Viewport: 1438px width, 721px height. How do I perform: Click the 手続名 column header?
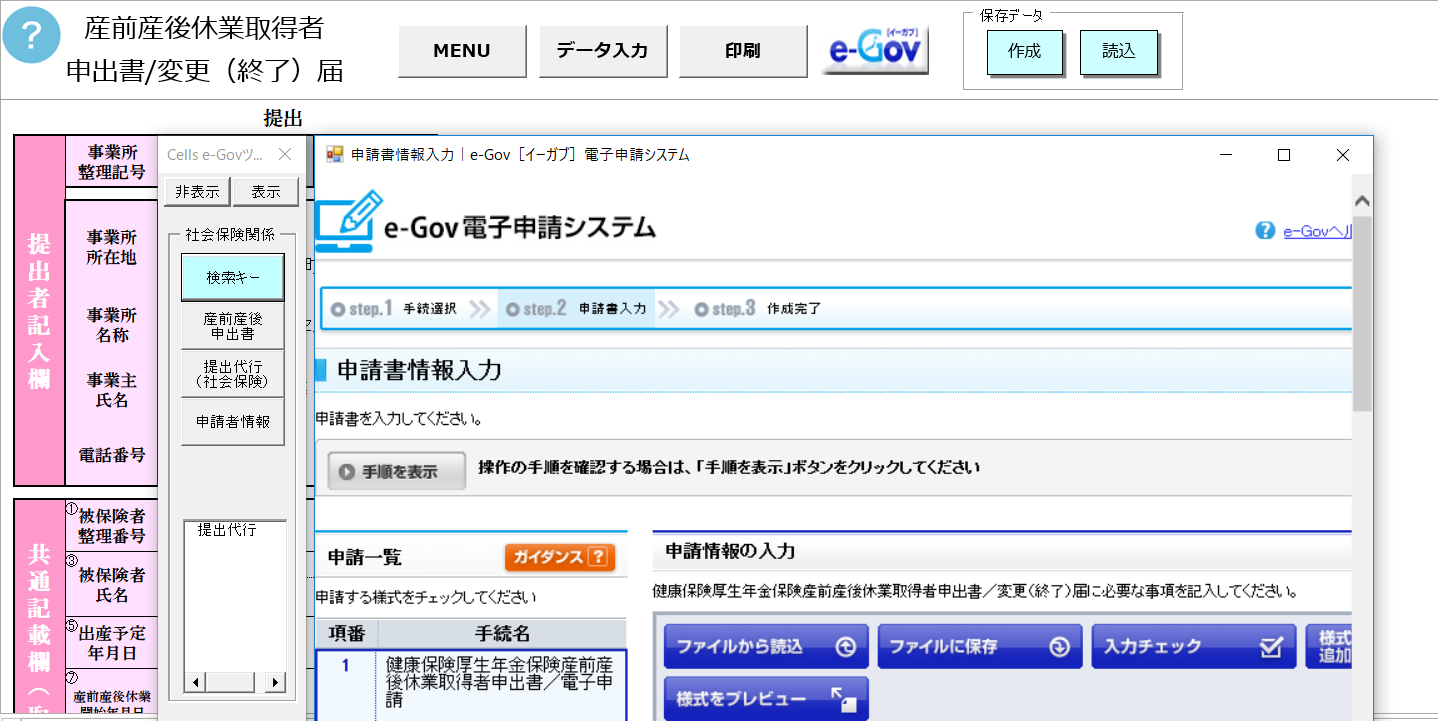coord(502,634)
